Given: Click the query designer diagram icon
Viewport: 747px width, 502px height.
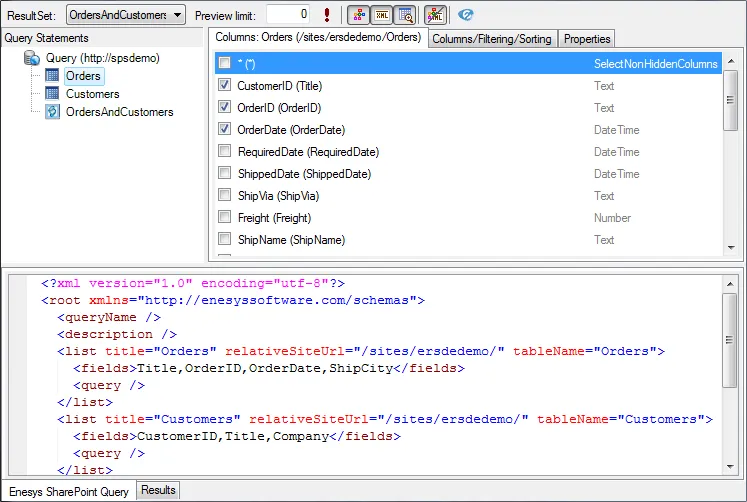Looking at the screenshot, I should tap(356, 14).
